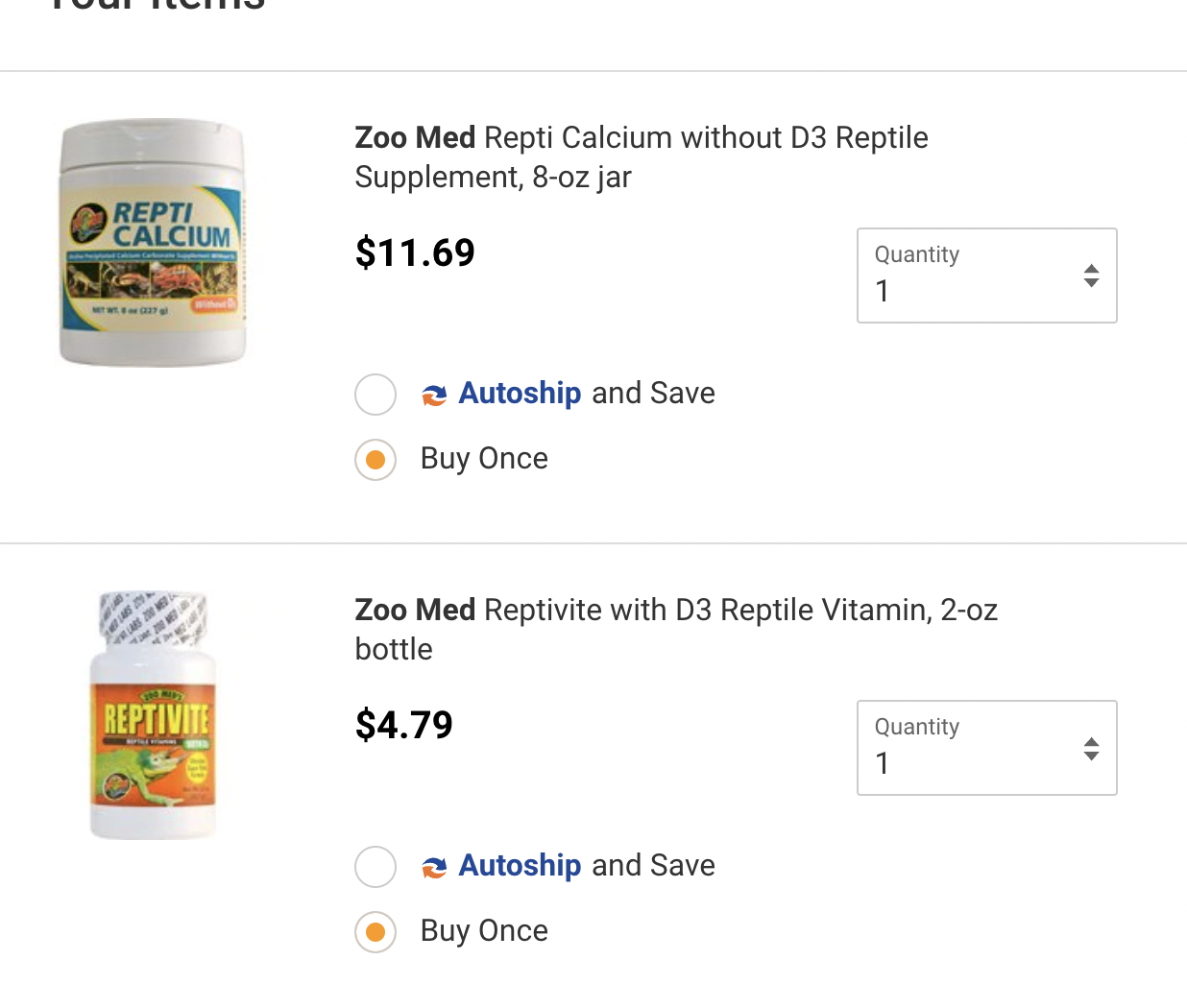Open Zoo Med Reptivite product title
1187x1008 pixels.
[675, 628]
